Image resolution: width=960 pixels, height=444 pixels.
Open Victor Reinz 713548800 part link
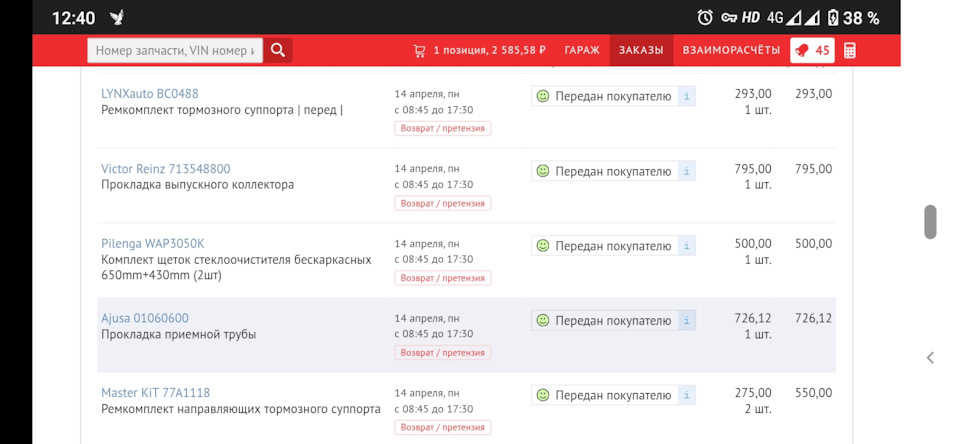[165, 168]
